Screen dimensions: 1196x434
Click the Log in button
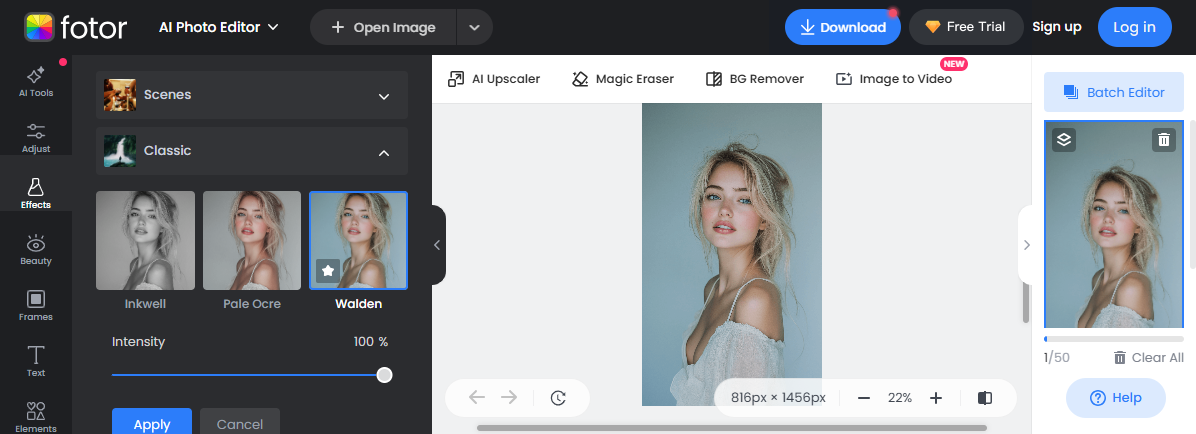tap(1134, 27)
